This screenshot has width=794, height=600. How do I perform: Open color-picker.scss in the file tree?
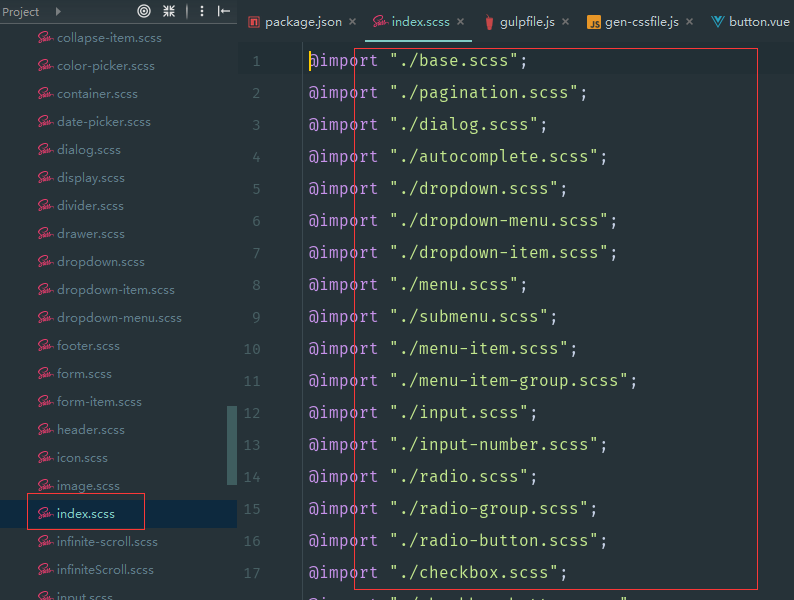tap(106, 66)
